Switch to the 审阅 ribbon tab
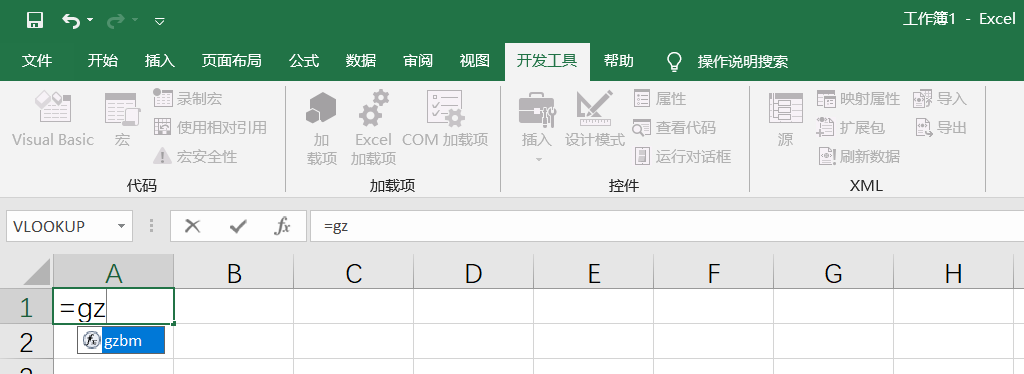This screenshot has height=374, width=1024. [x=418, y=61]
